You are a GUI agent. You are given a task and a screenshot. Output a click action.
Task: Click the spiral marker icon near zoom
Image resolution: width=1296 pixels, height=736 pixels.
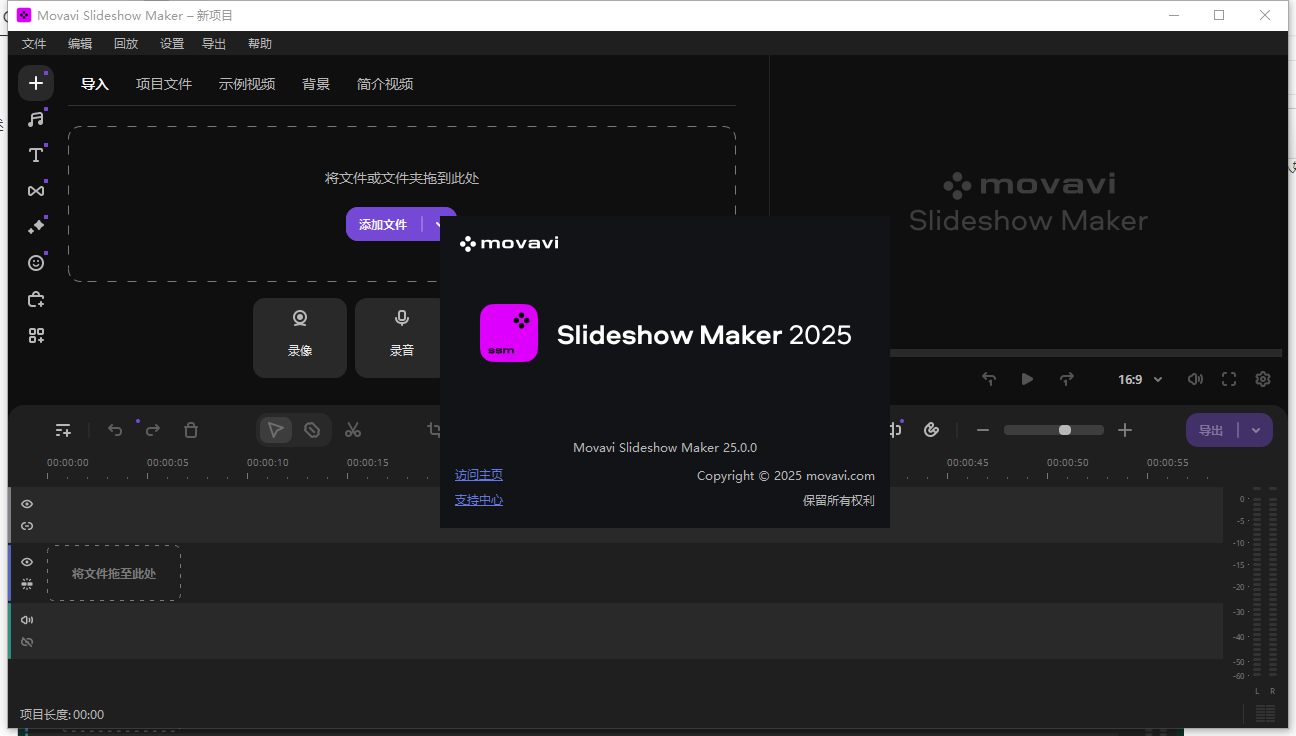[931, 430]
